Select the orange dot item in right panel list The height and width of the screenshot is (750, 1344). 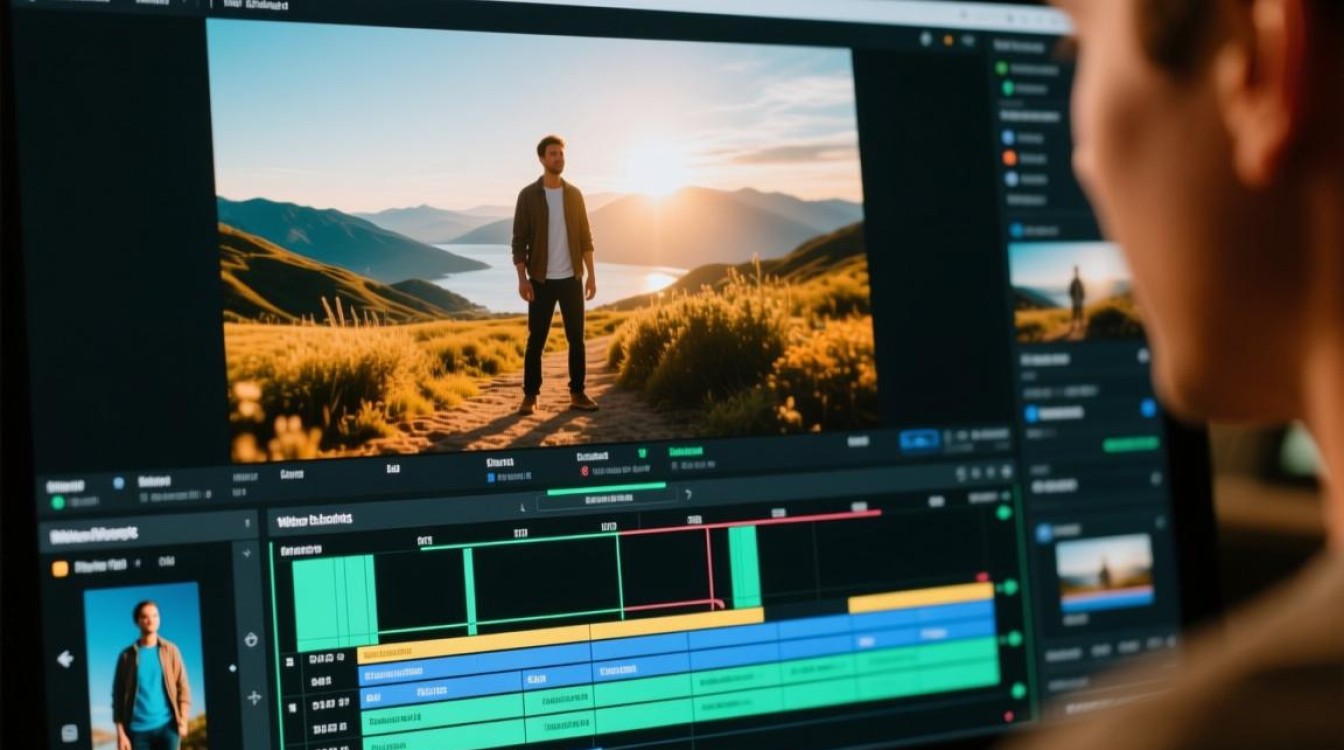pyautogui.click(x=1009, y=158)
